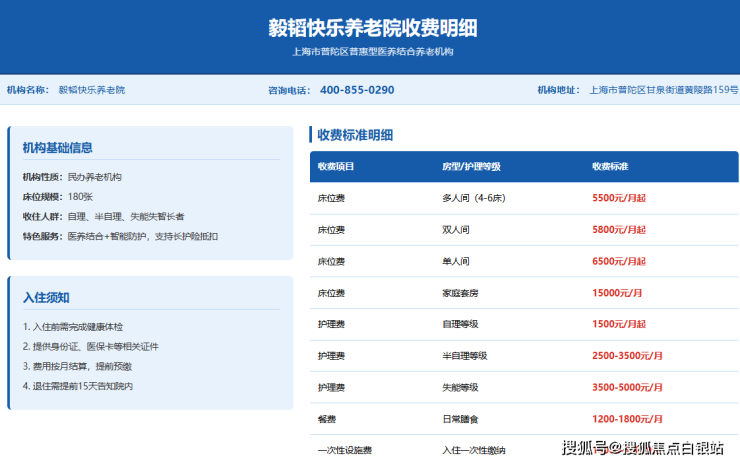The width and height of the screenshot is (740, 464).
Task: Click 护理费 in the 半自理等级 row
Action: (x=331, y=356)
